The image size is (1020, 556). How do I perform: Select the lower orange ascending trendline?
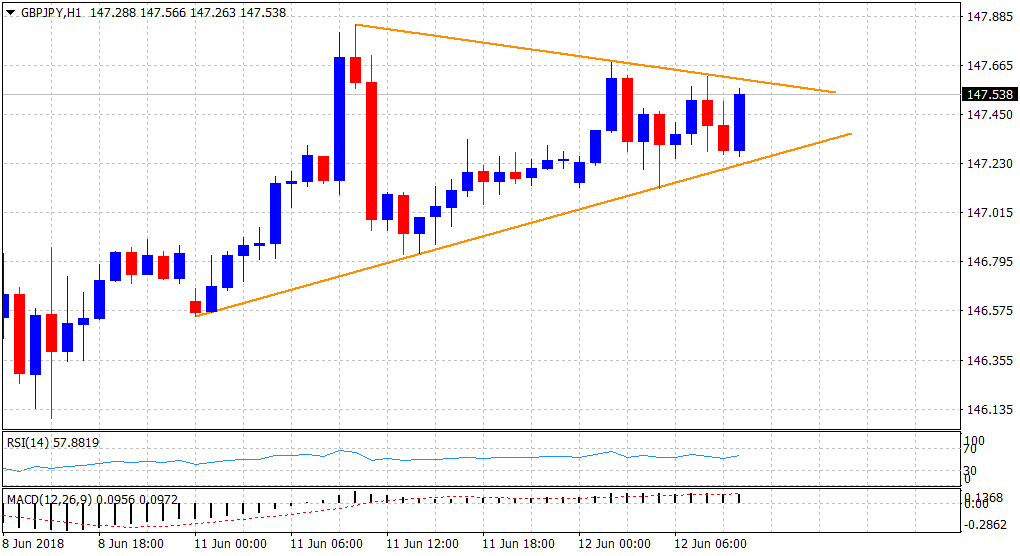523,225
